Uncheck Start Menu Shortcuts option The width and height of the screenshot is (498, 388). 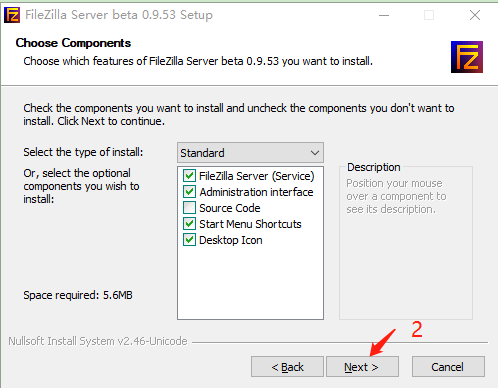pos(189,224)
